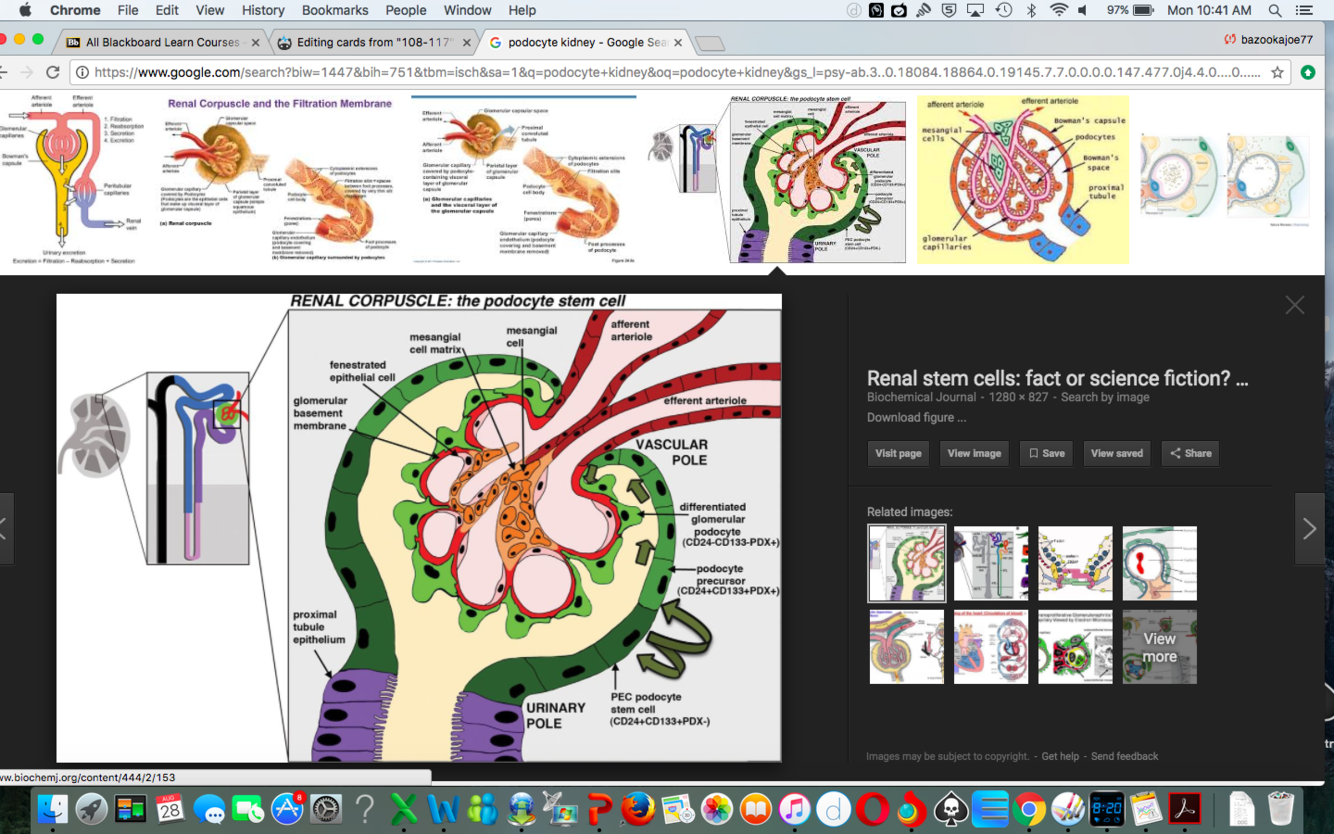Open the Bookmarks menu
Viewport: 1334px width, 834px height.
335,10
